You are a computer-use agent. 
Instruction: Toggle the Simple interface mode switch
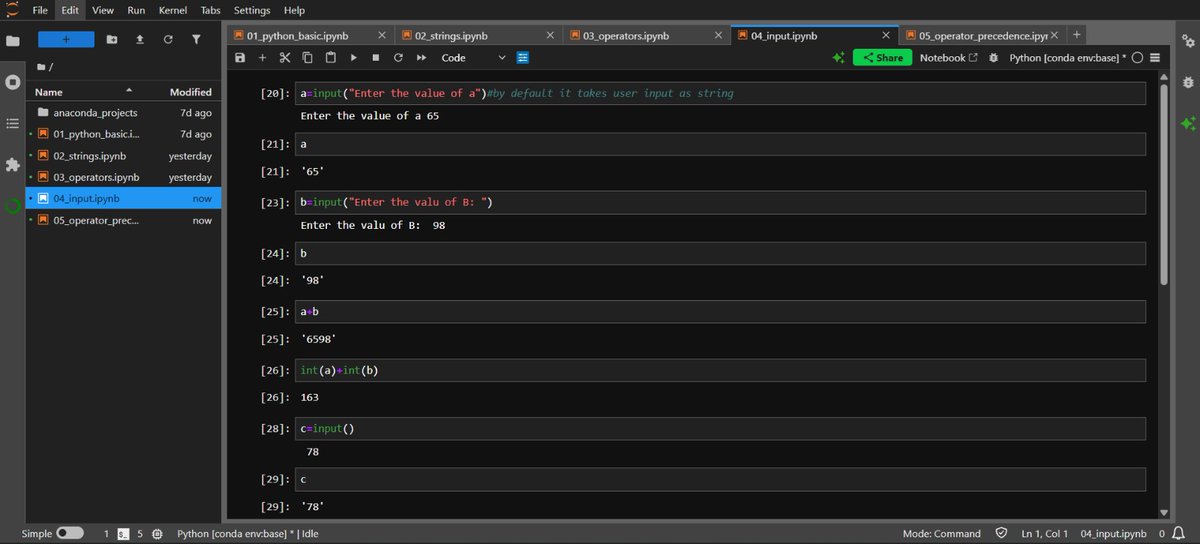coord(70,534)
